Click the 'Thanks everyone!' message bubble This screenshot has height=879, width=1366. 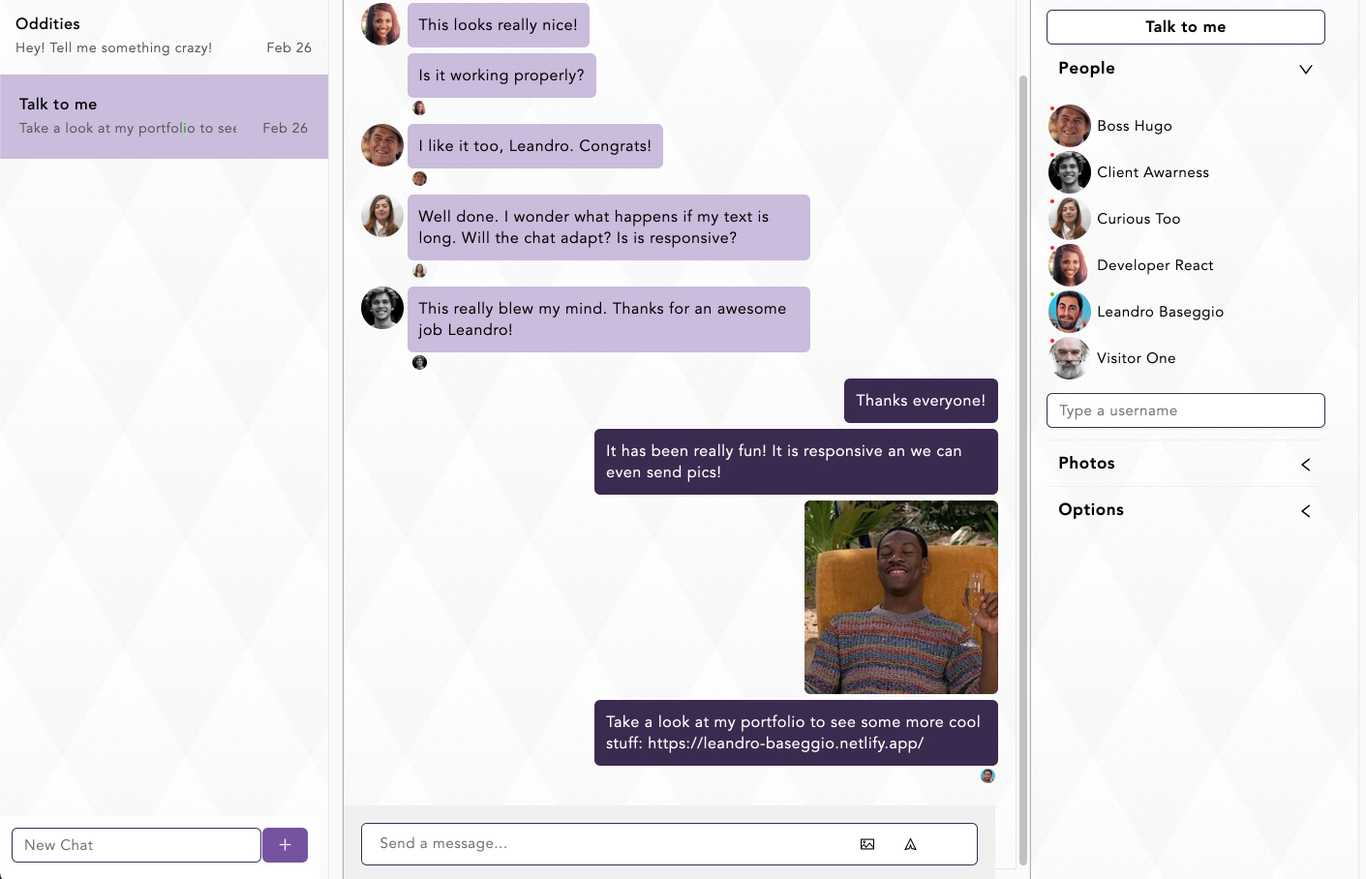[x=921, y=401]
